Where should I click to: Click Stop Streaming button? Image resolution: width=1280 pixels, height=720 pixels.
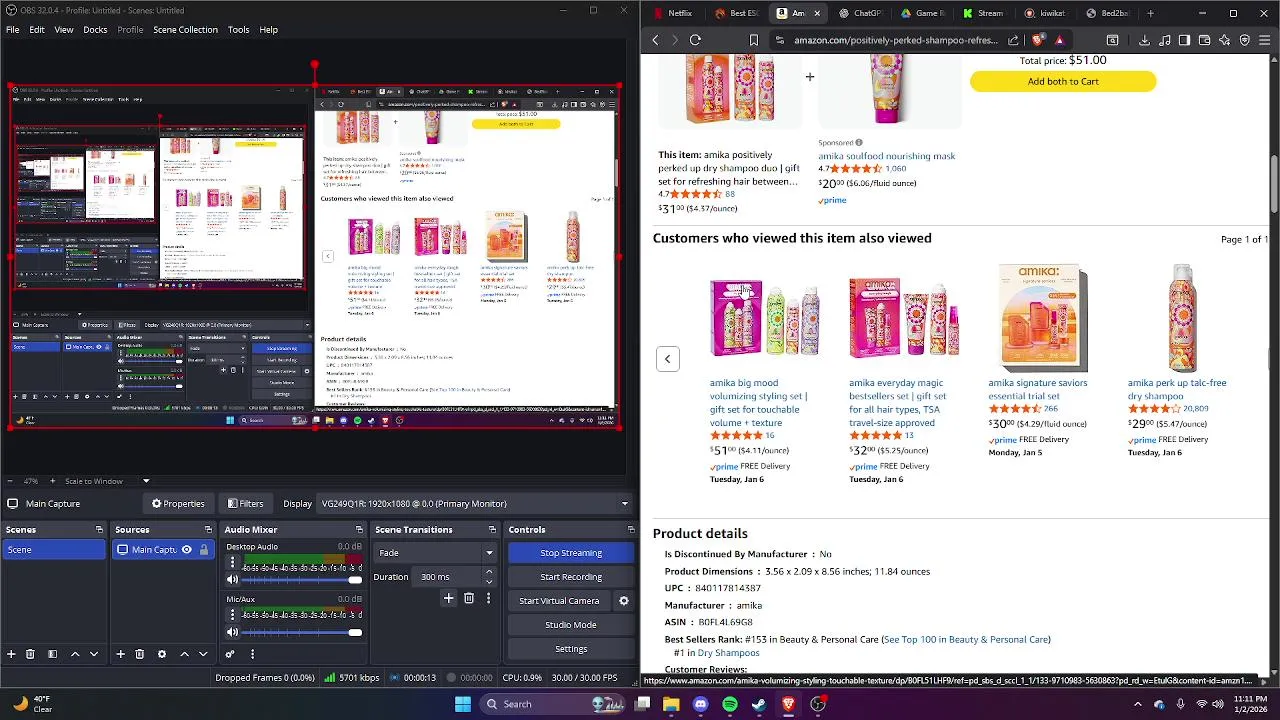[x=571, y=553]
